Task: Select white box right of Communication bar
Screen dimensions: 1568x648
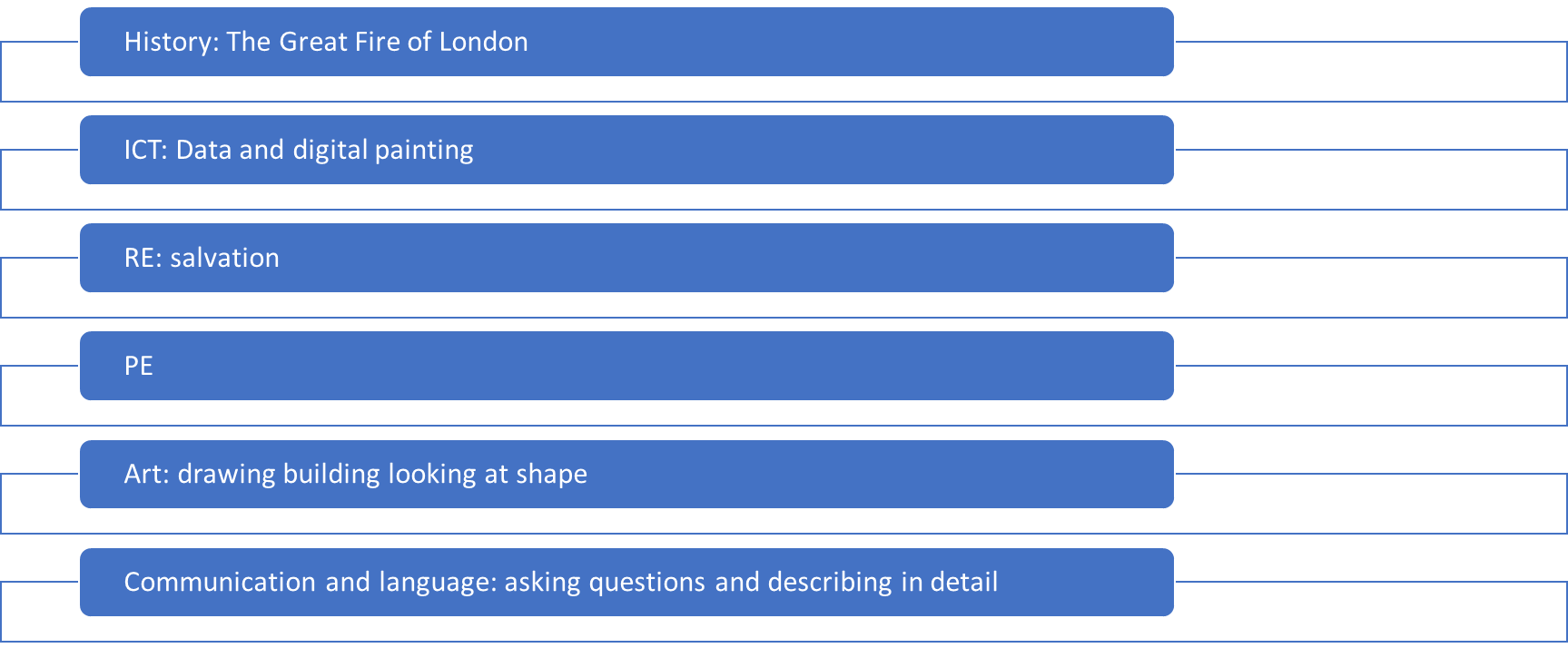Action: pos(1371,612)
